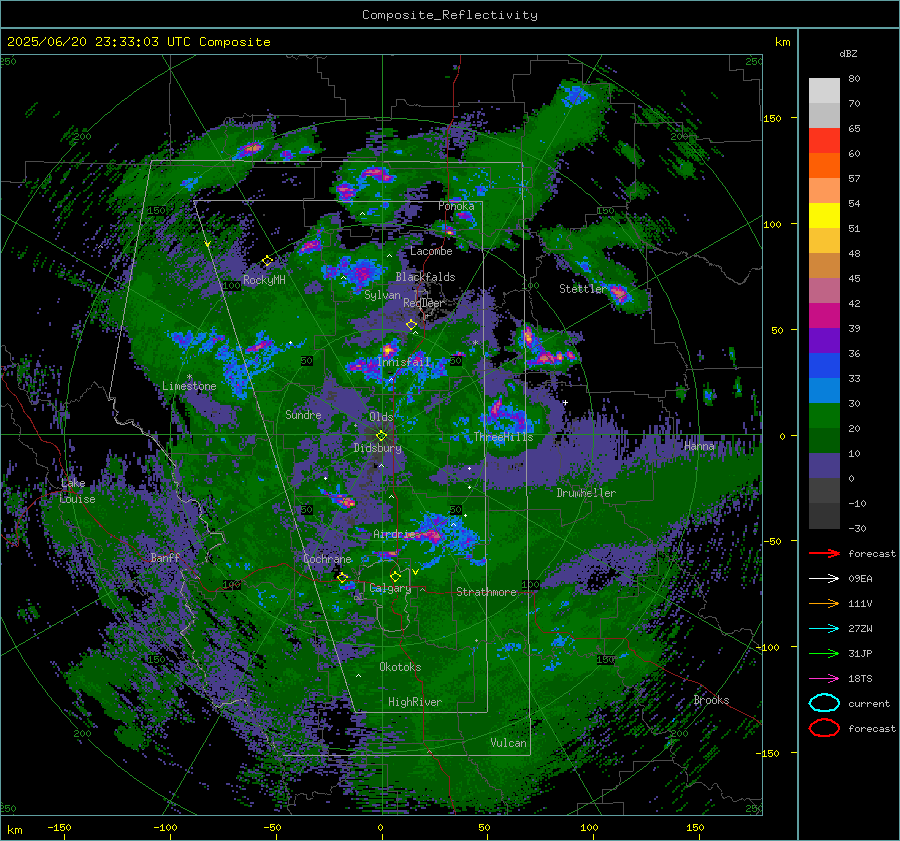The width and height of the screenshot is (900, 841).
Task: Click the light gray 80 dBZ swatch
Action: coord(824,91)
